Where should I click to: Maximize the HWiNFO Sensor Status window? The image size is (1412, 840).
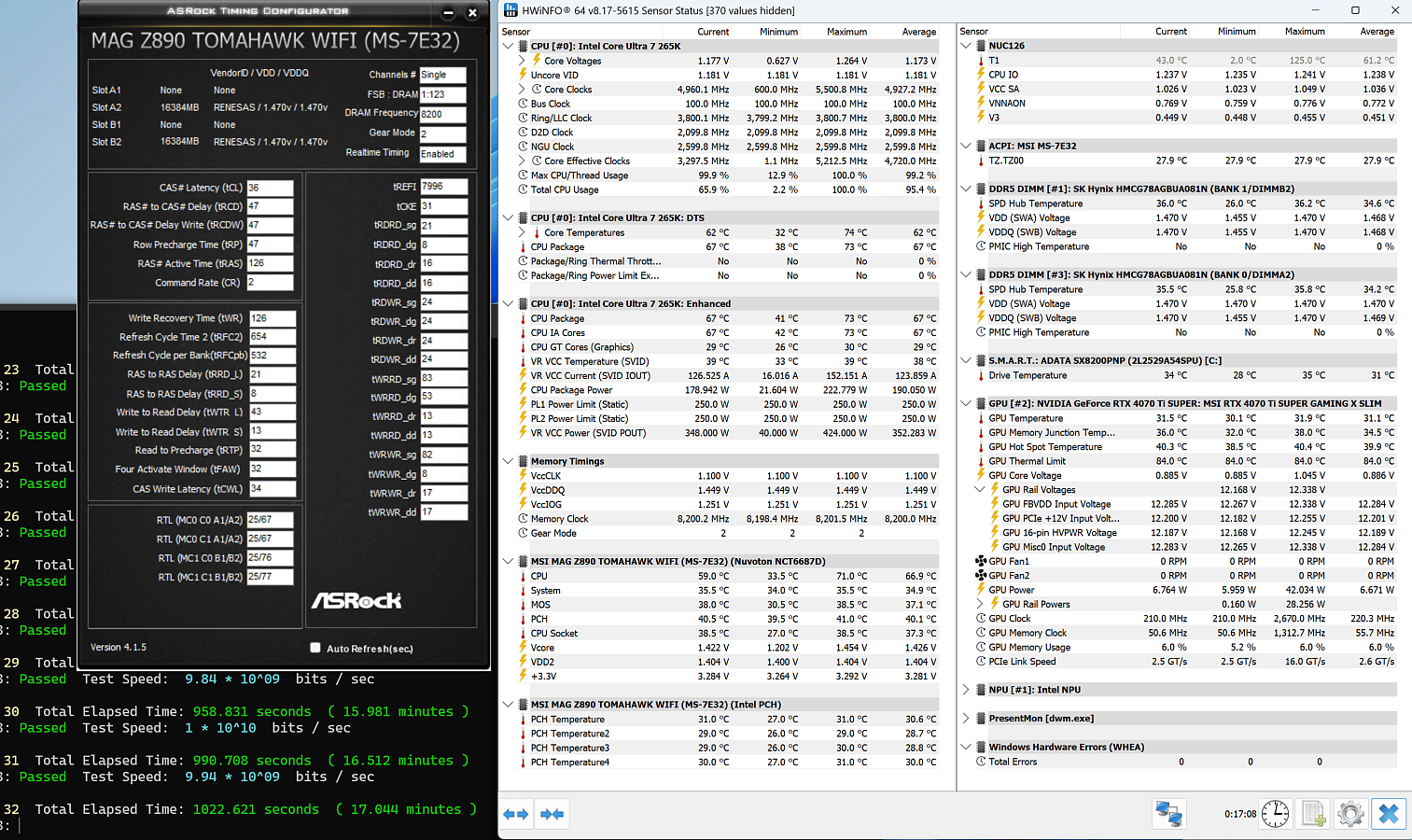point(1355,10)
